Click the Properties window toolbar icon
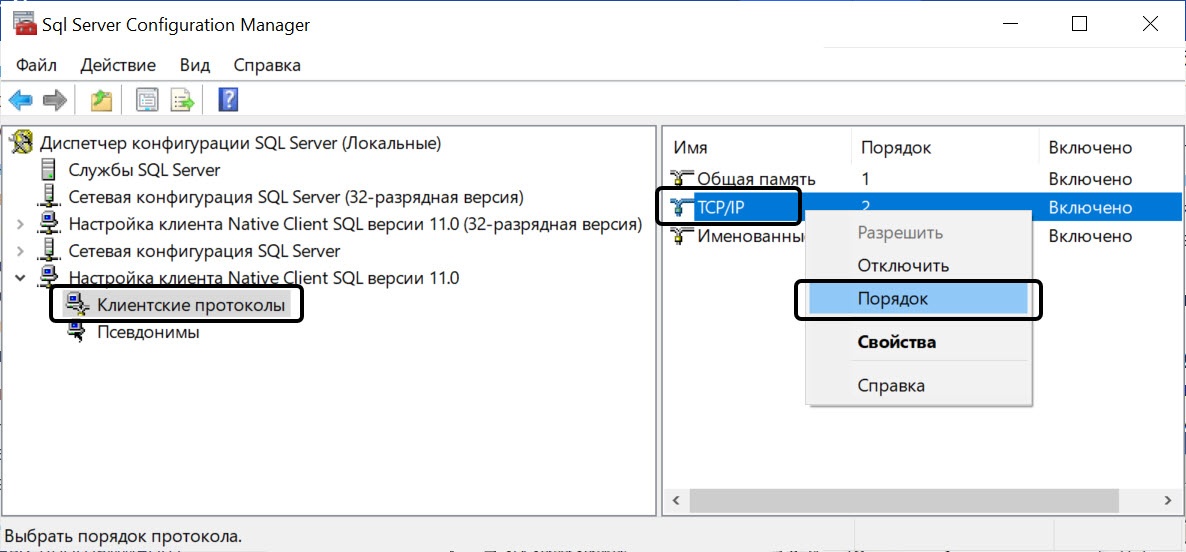Viewport: 1186px width, 552px height. click(x=148, y=99)
